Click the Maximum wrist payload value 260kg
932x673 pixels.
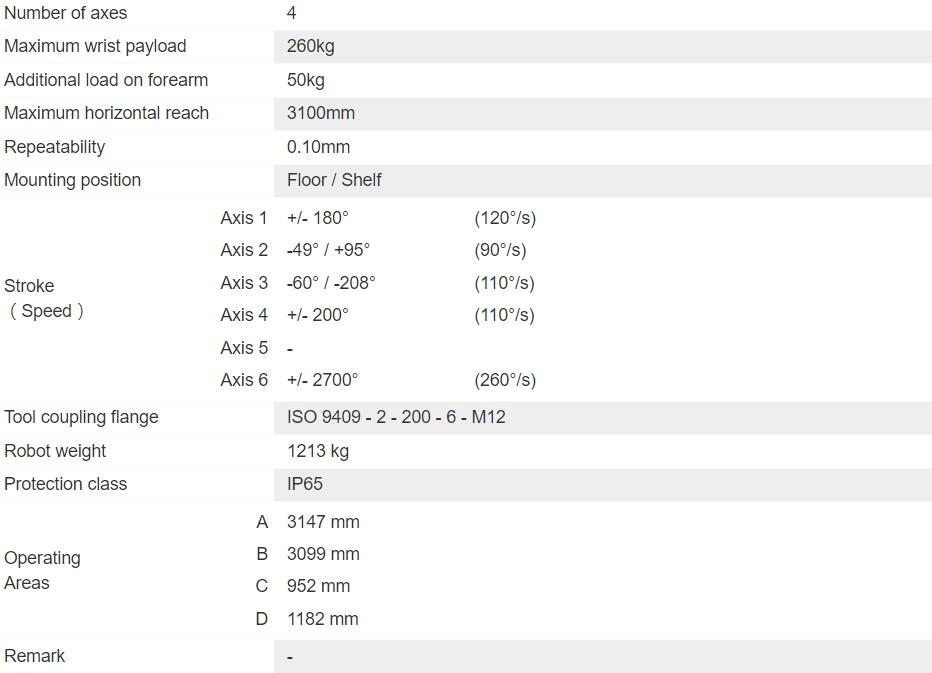tap(310, 46)
